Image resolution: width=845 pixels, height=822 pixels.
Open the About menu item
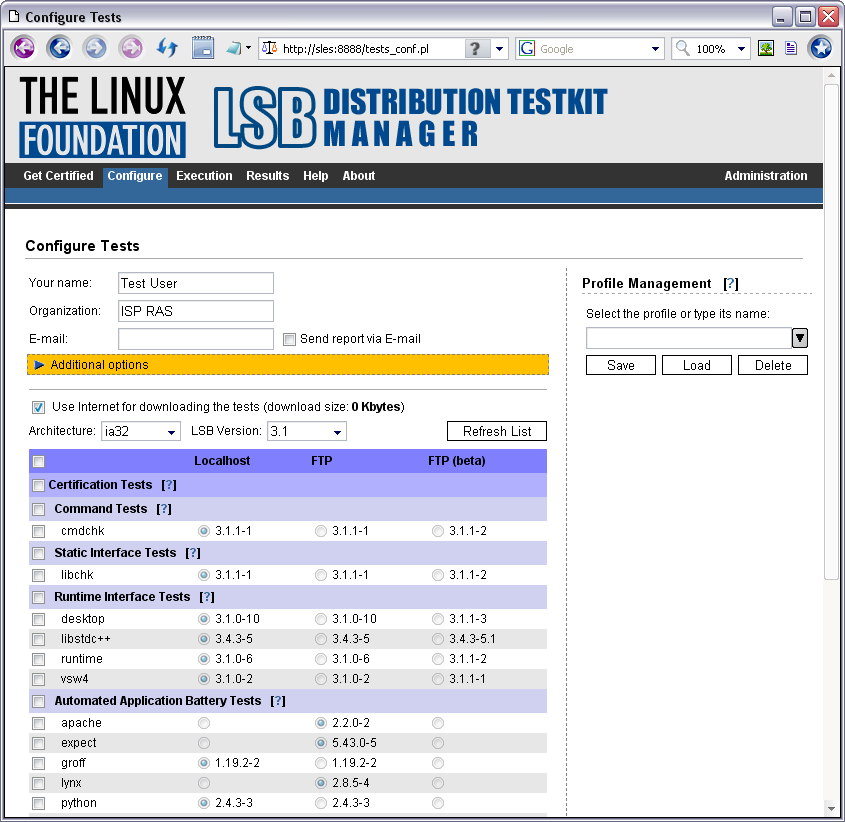pos(358,176)
